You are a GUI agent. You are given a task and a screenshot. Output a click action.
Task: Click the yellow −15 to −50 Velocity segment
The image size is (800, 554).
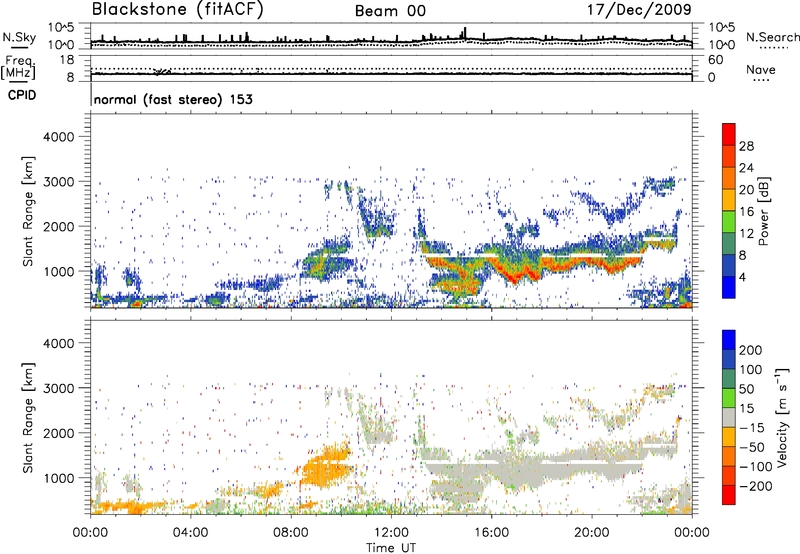729,437
